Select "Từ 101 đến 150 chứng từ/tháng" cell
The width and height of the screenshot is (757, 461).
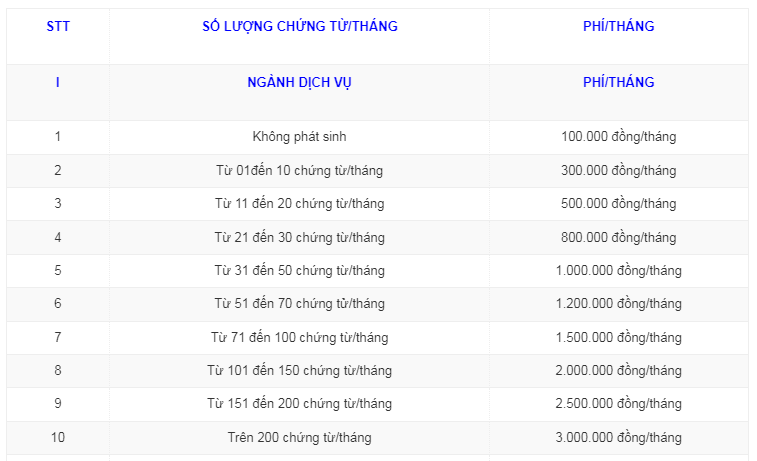pyautogui.click(x=299, y=371)
